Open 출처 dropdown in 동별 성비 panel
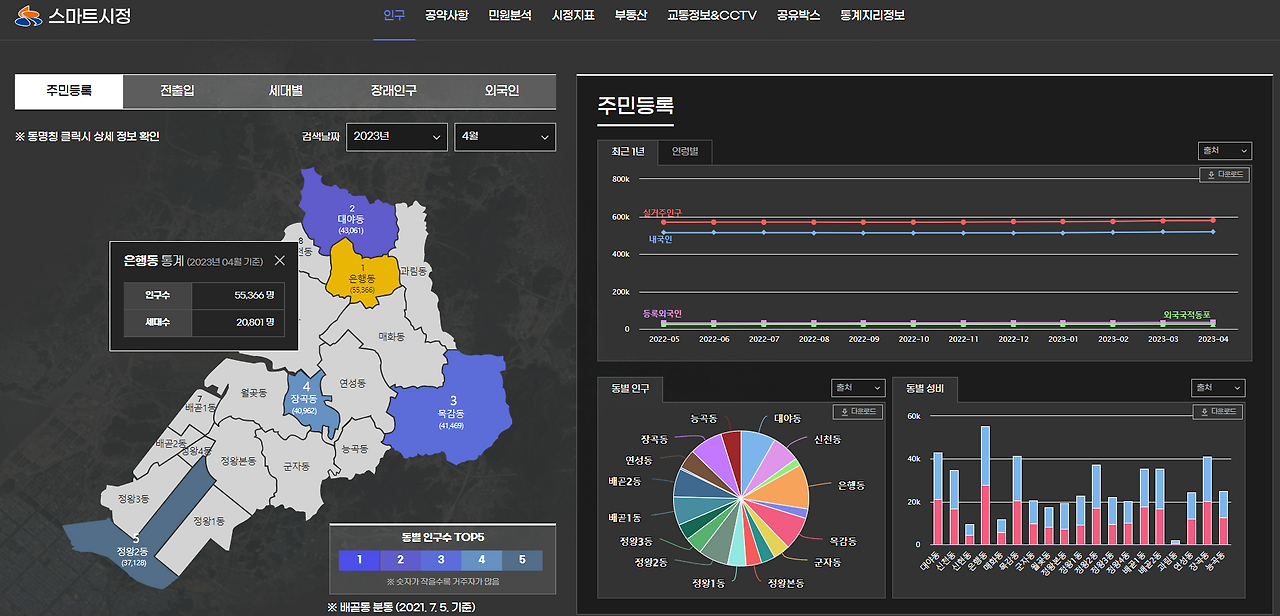1280x616 pixels. (x=1218, y=387)
